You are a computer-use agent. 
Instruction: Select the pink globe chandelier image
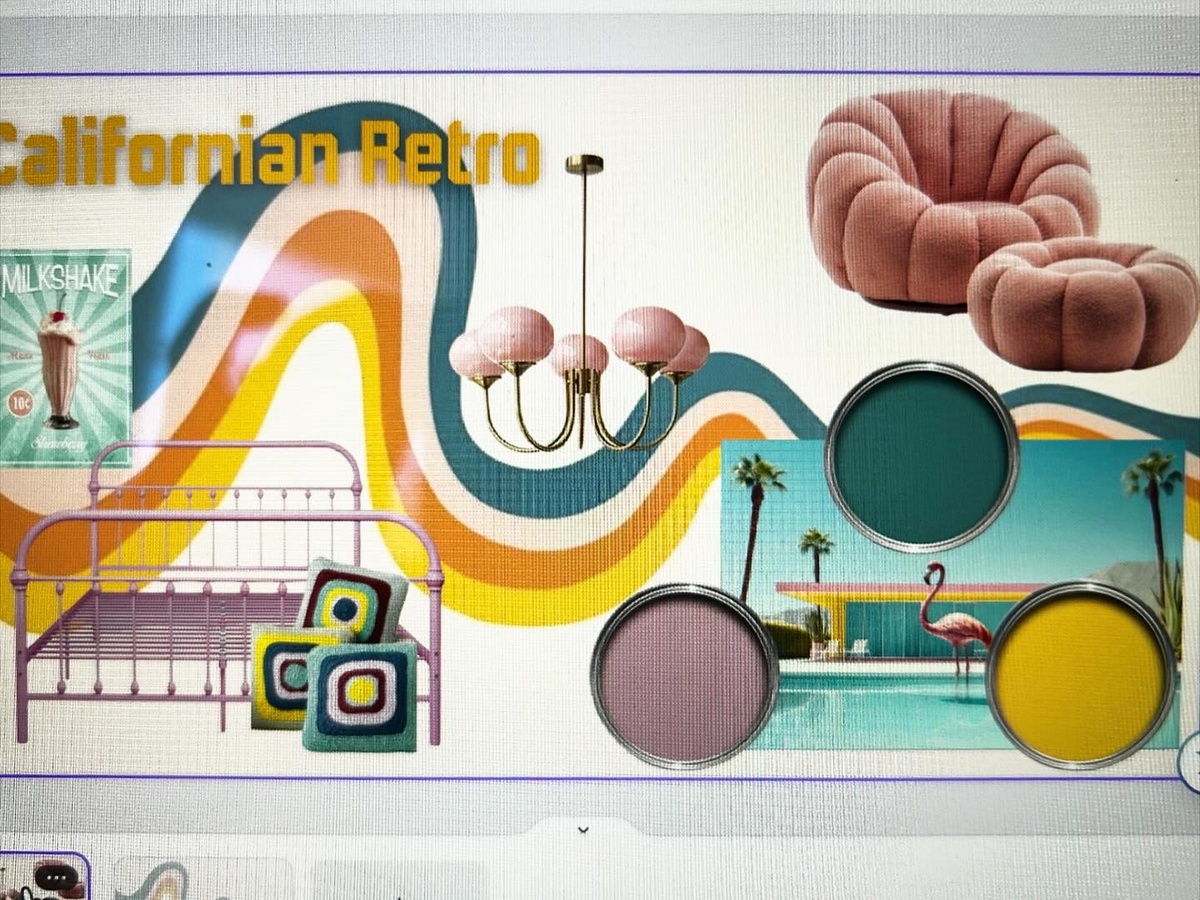pyautogui.click(x=580, y=340)
